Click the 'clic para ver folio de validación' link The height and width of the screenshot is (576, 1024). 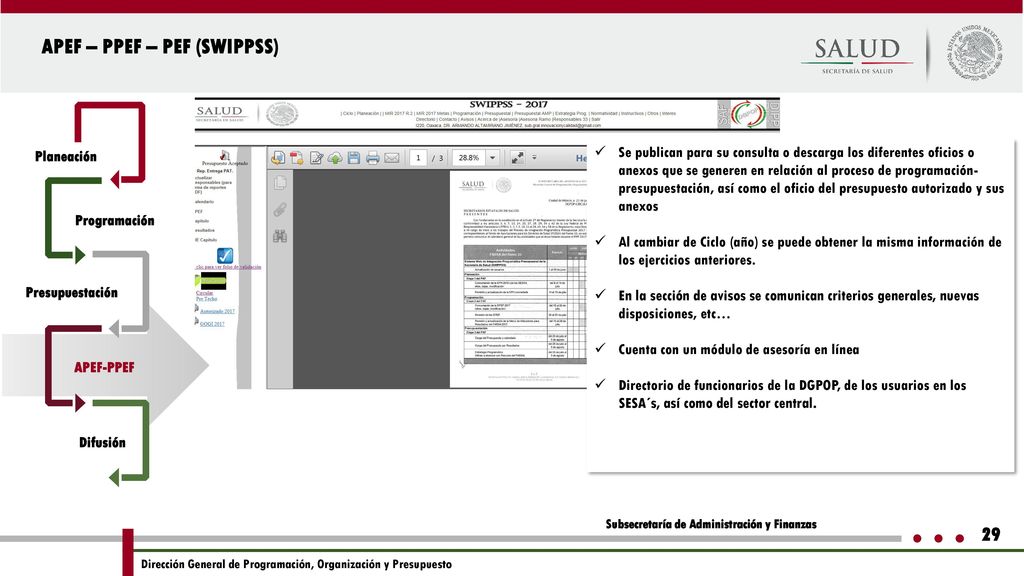[x=229, y=267]
